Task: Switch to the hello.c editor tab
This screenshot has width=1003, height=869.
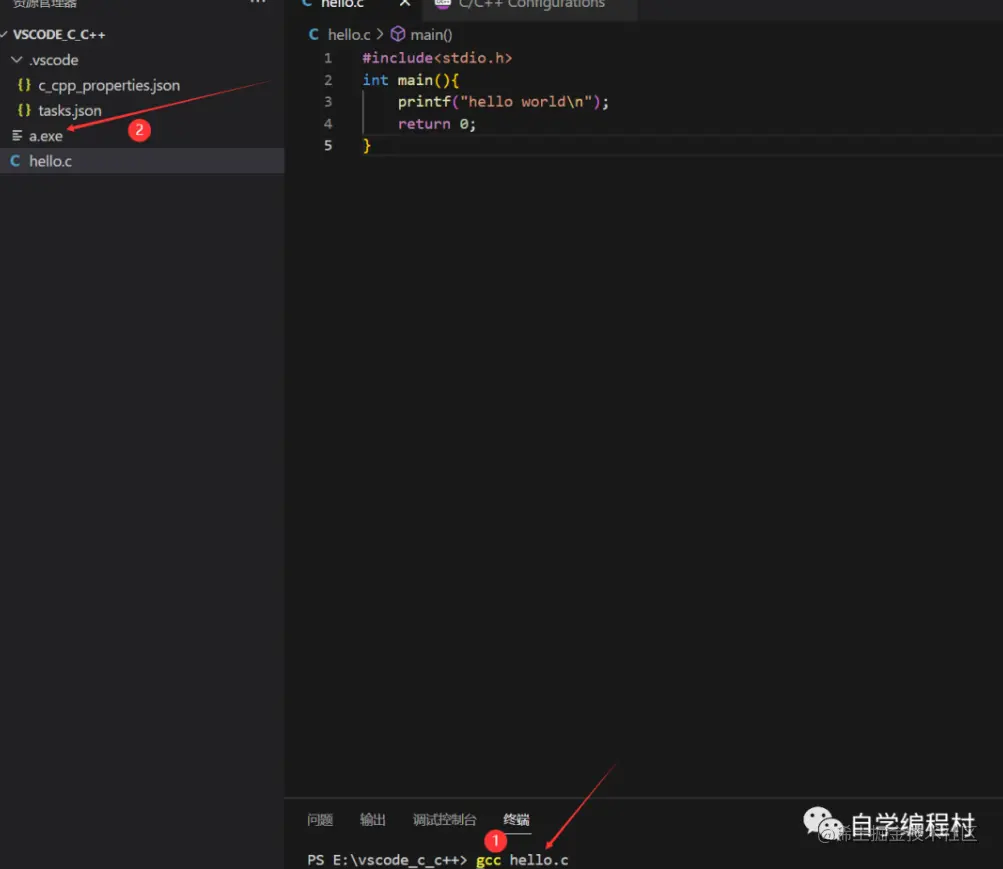Action: click(x=342, y=4)
